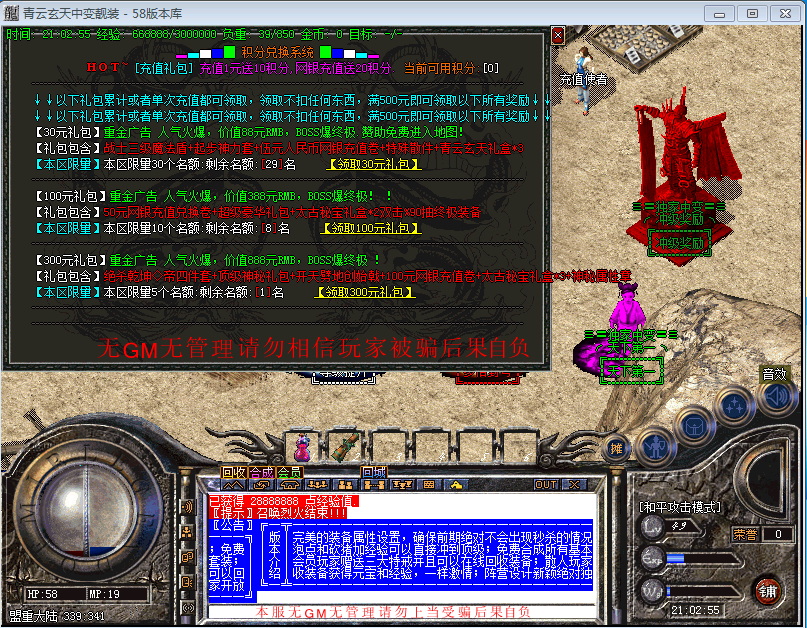807x628 pixels.
Task: Toggle the 音效 sound speaker button
Action: (x=776, y=396)
